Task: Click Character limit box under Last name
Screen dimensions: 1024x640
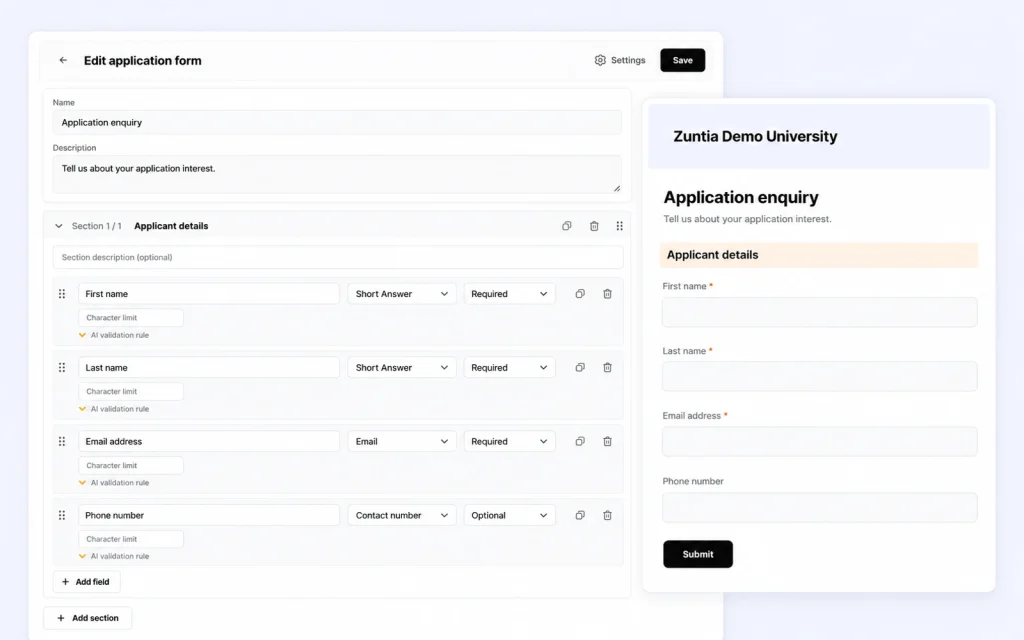Action: tap(131, 391)
